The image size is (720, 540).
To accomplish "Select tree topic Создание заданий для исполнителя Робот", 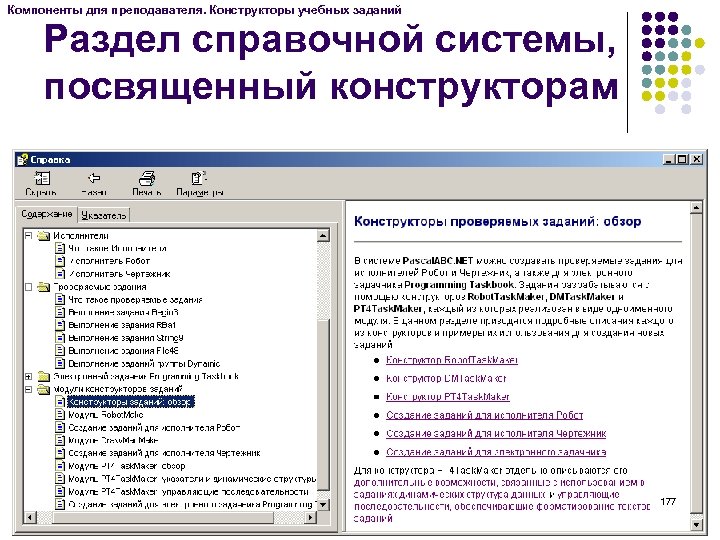I will tap(154, 428).
